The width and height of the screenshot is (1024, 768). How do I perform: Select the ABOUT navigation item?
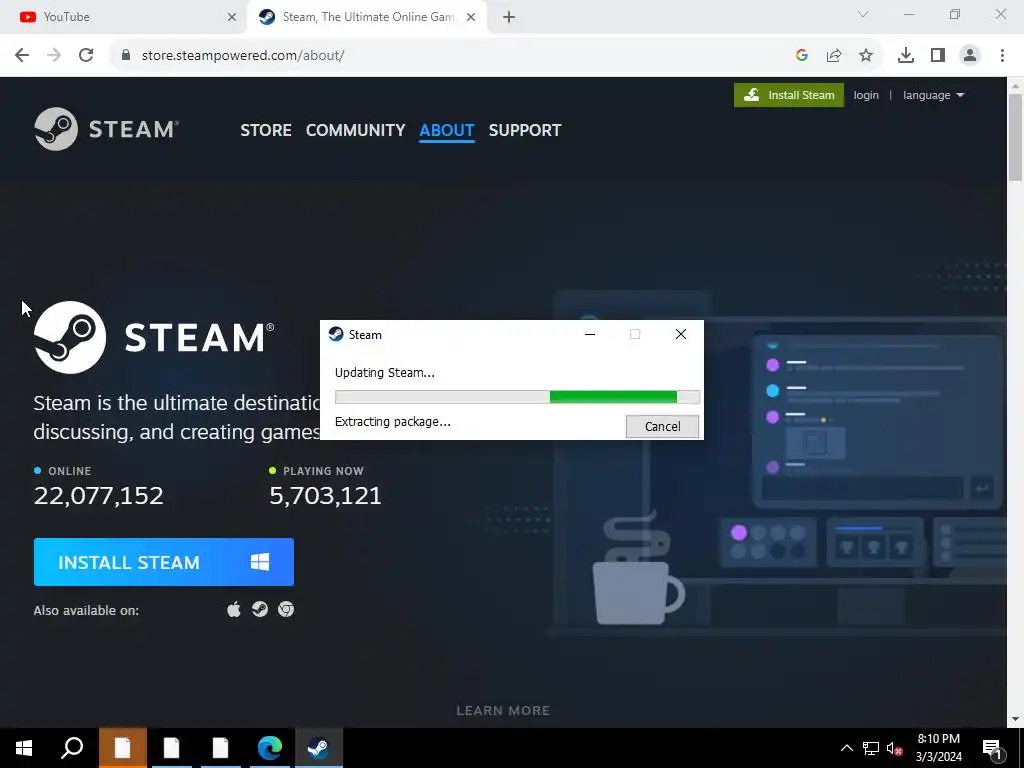click(x=447, y=130)
